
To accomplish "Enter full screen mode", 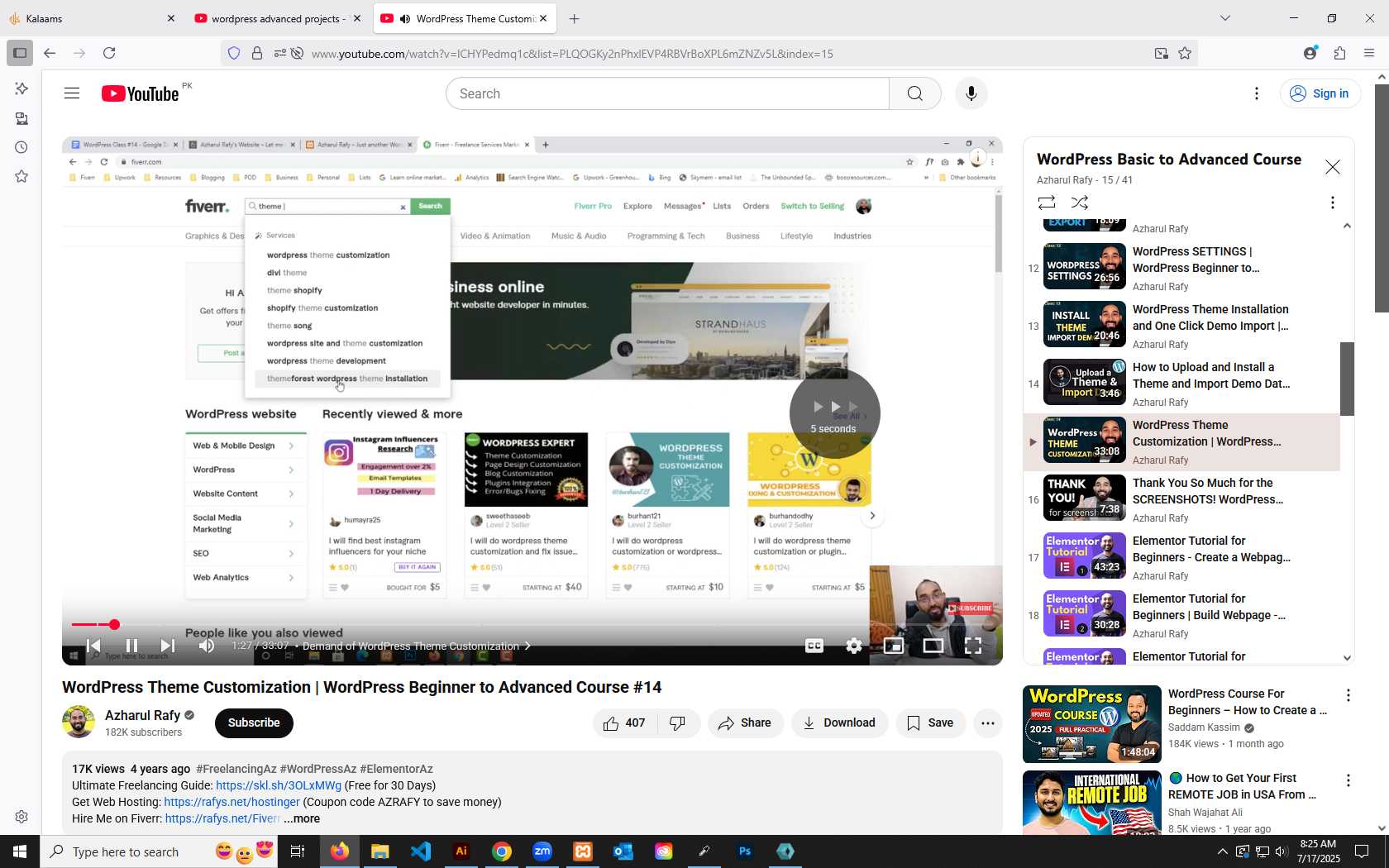I will tap(973, 646).
